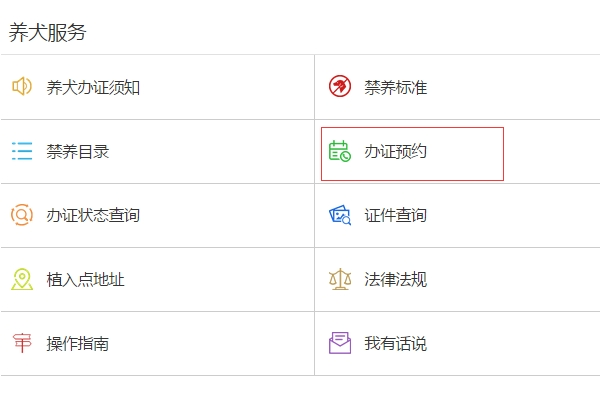Click the scales icon for 法律法规
The height and width of the screenshot is (400, 600).
(340, 279)
